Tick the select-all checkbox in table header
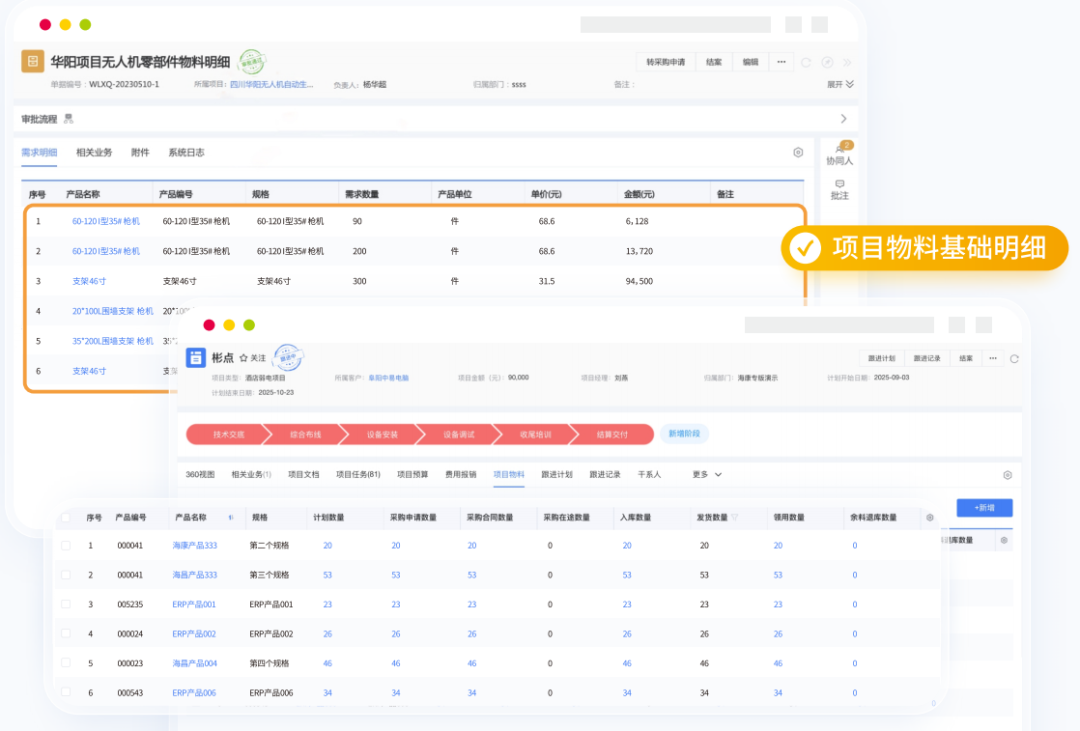Screen dimensions: 1080x731 (65, 517)
